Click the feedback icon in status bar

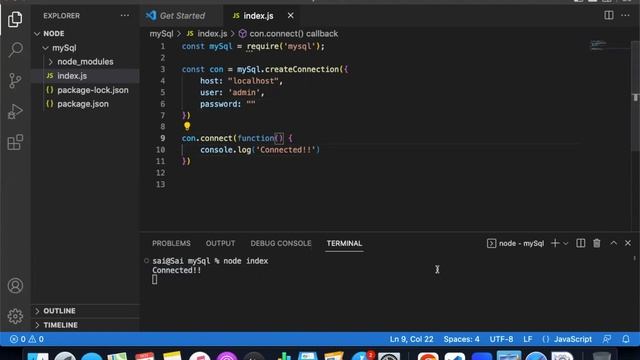607,339
